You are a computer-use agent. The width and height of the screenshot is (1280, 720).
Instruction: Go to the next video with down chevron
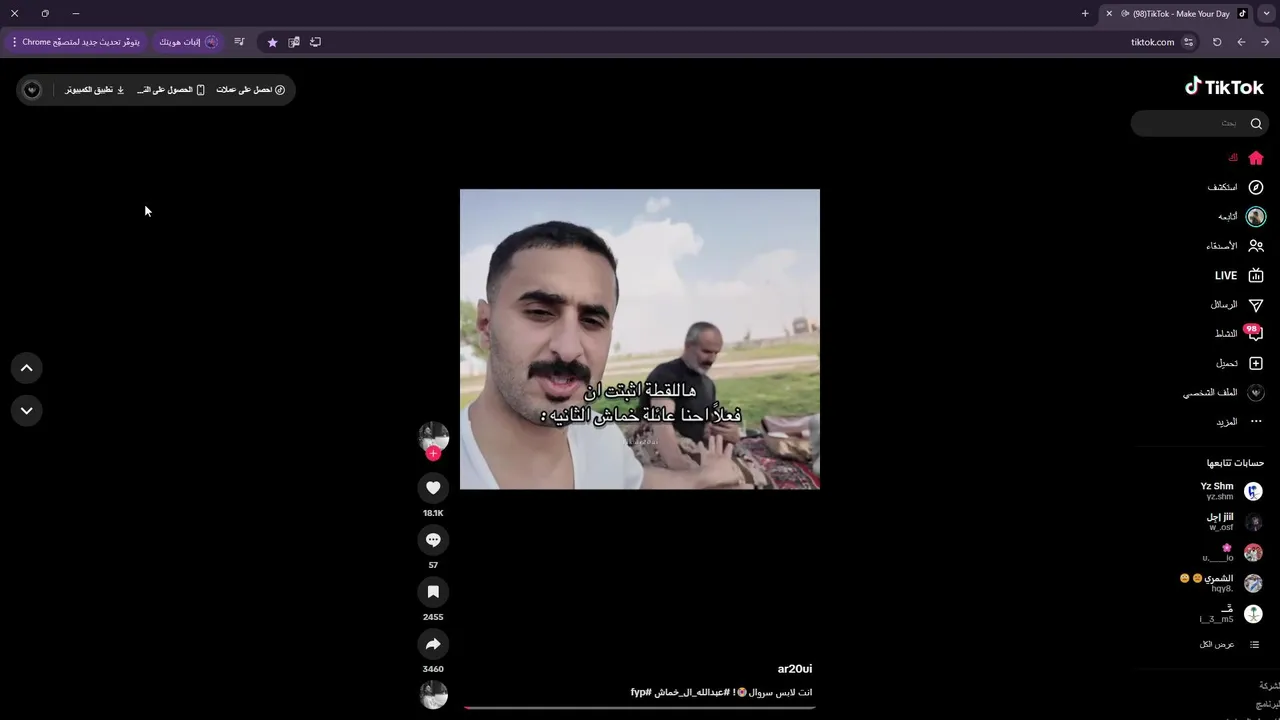(x=27, y=410)
